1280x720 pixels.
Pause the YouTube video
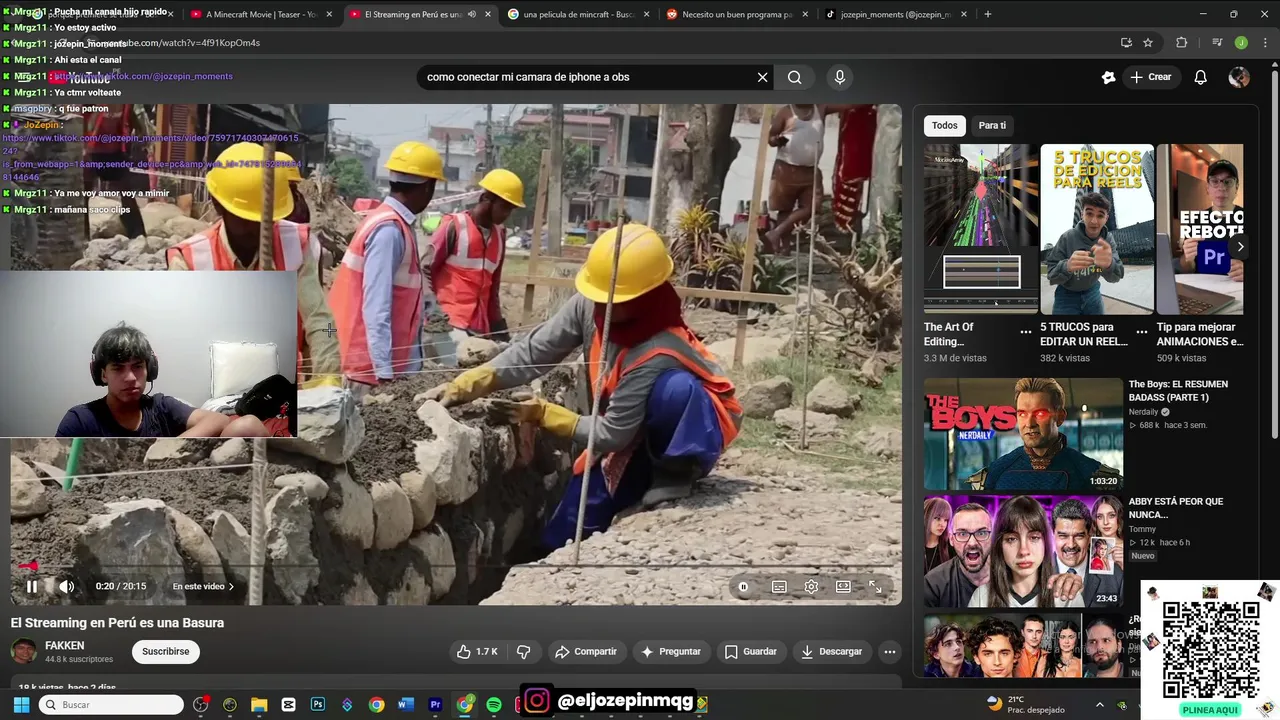pyautogui.click(x=32, y=587)
